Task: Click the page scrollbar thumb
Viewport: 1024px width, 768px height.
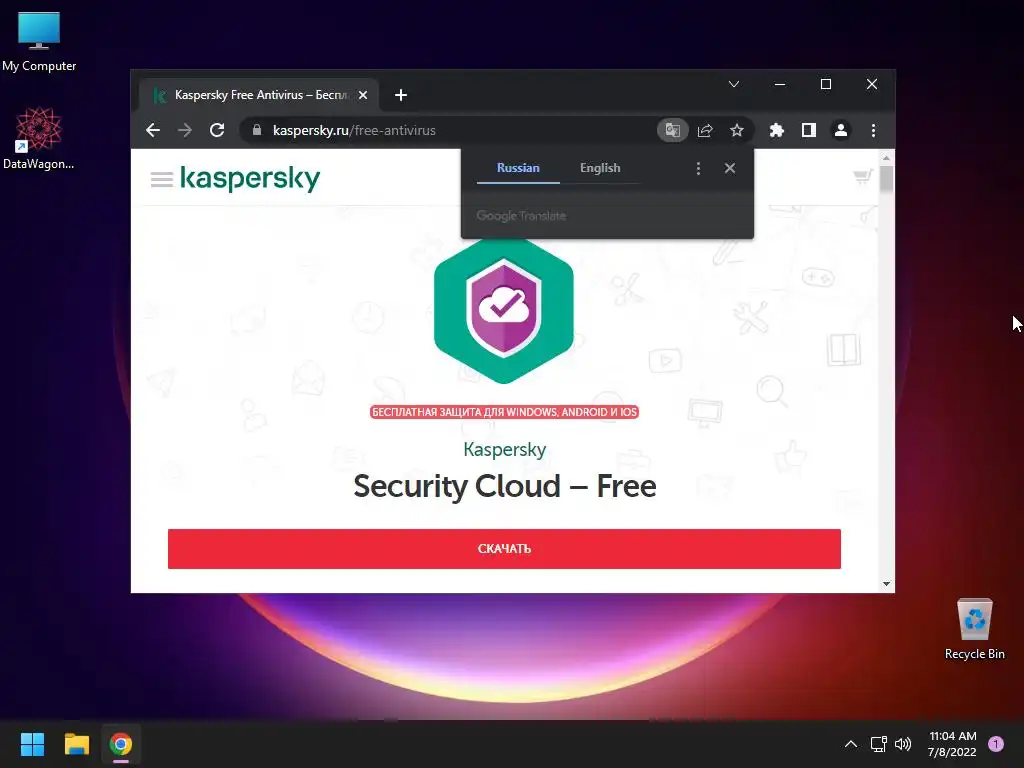Action: (886, 178)
